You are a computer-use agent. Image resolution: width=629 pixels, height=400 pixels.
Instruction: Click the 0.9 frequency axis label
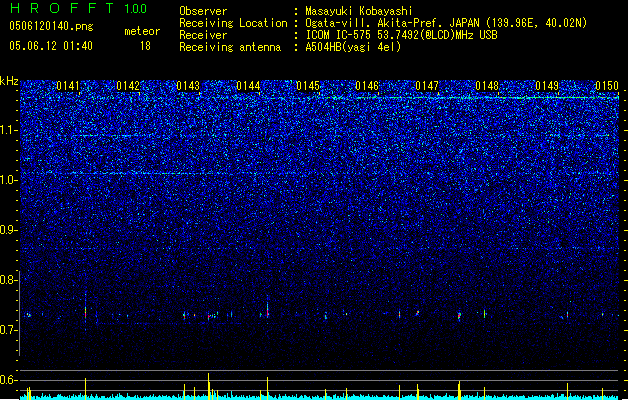pos(8,230)
